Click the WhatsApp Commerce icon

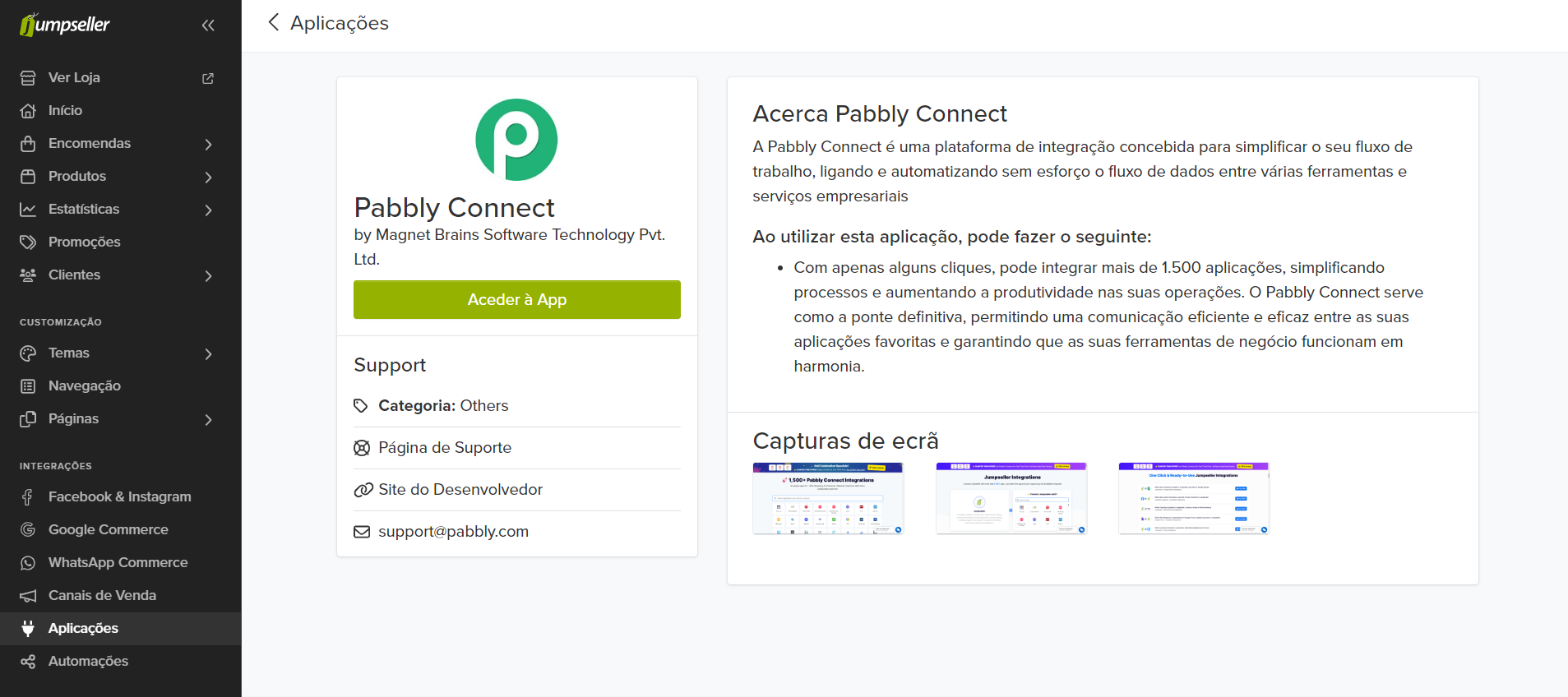click(x=28, y=563)
